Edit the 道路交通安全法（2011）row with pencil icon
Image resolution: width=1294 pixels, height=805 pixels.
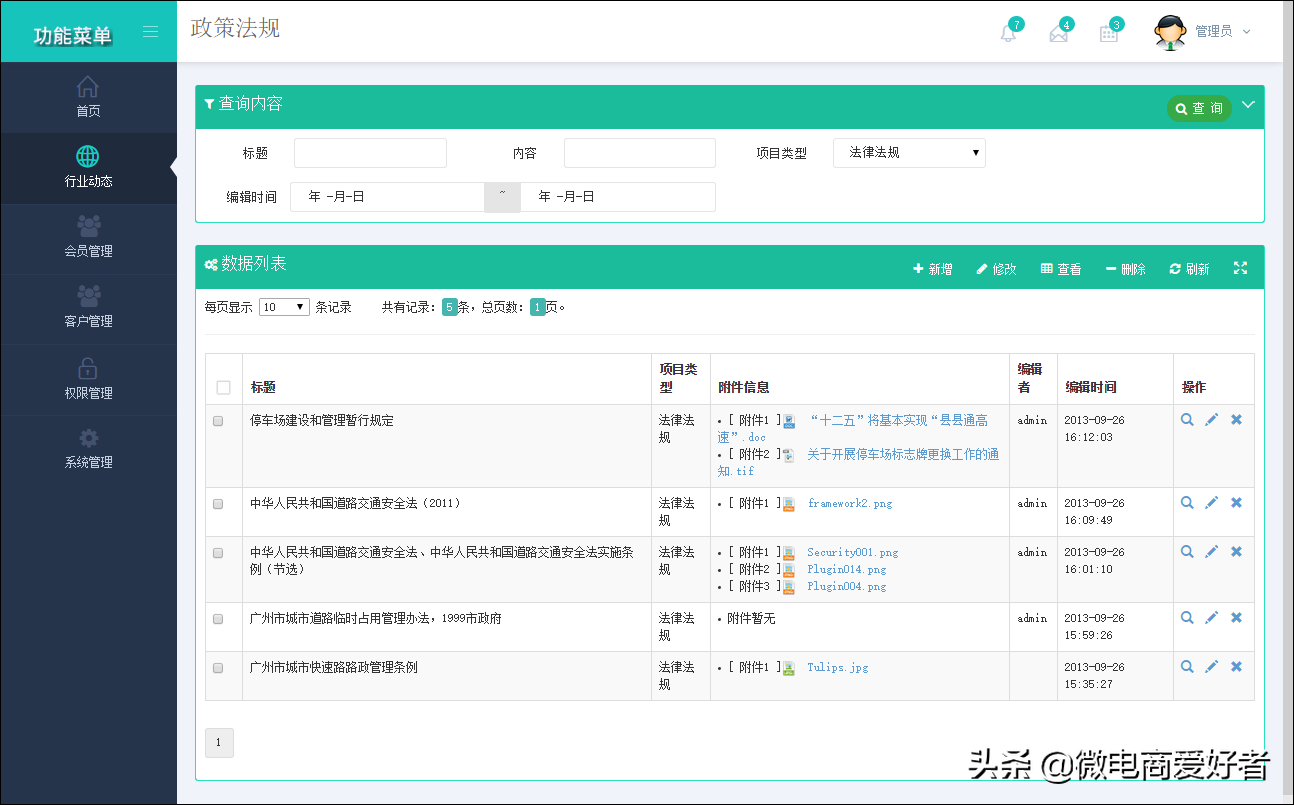1212,503
